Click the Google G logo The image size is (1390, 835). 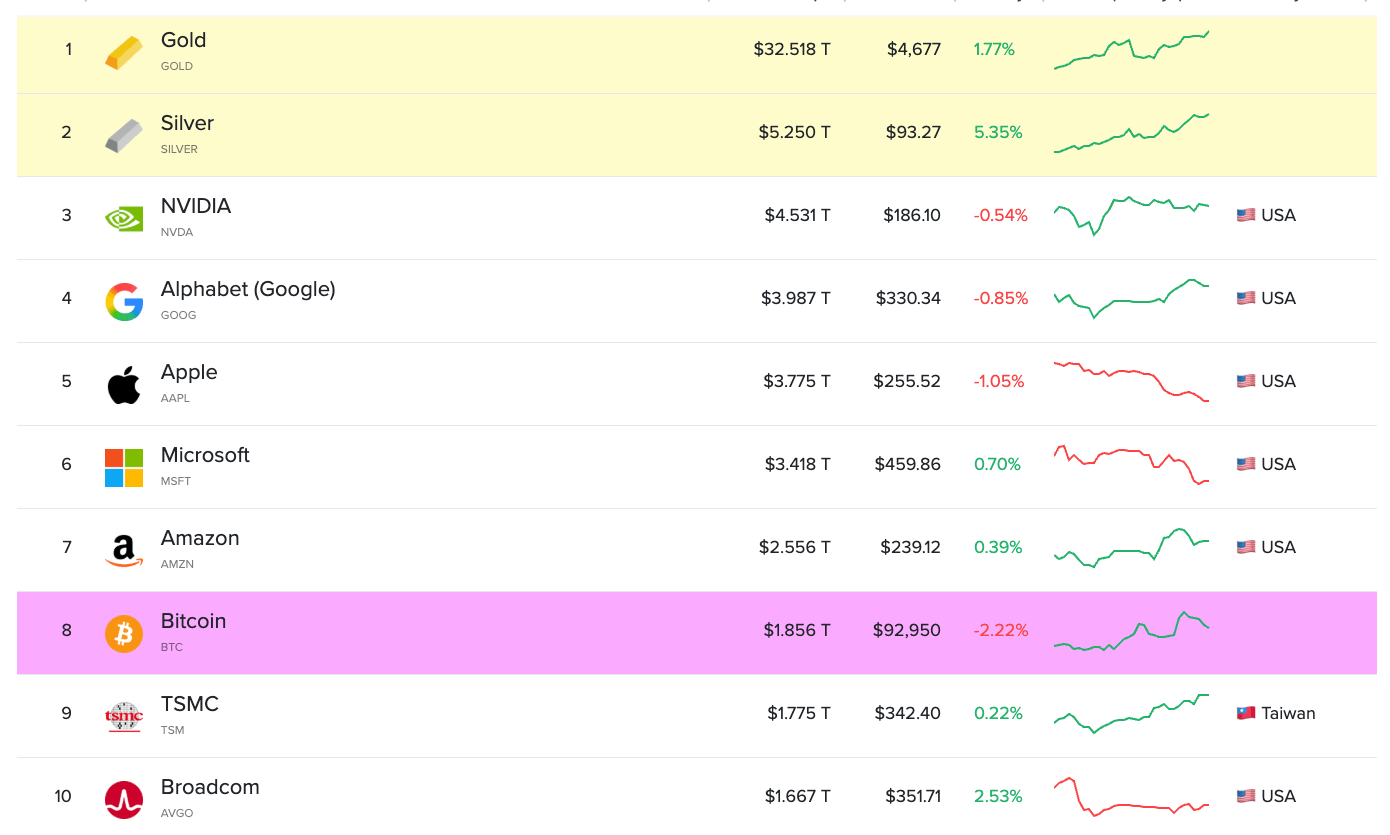123,299
